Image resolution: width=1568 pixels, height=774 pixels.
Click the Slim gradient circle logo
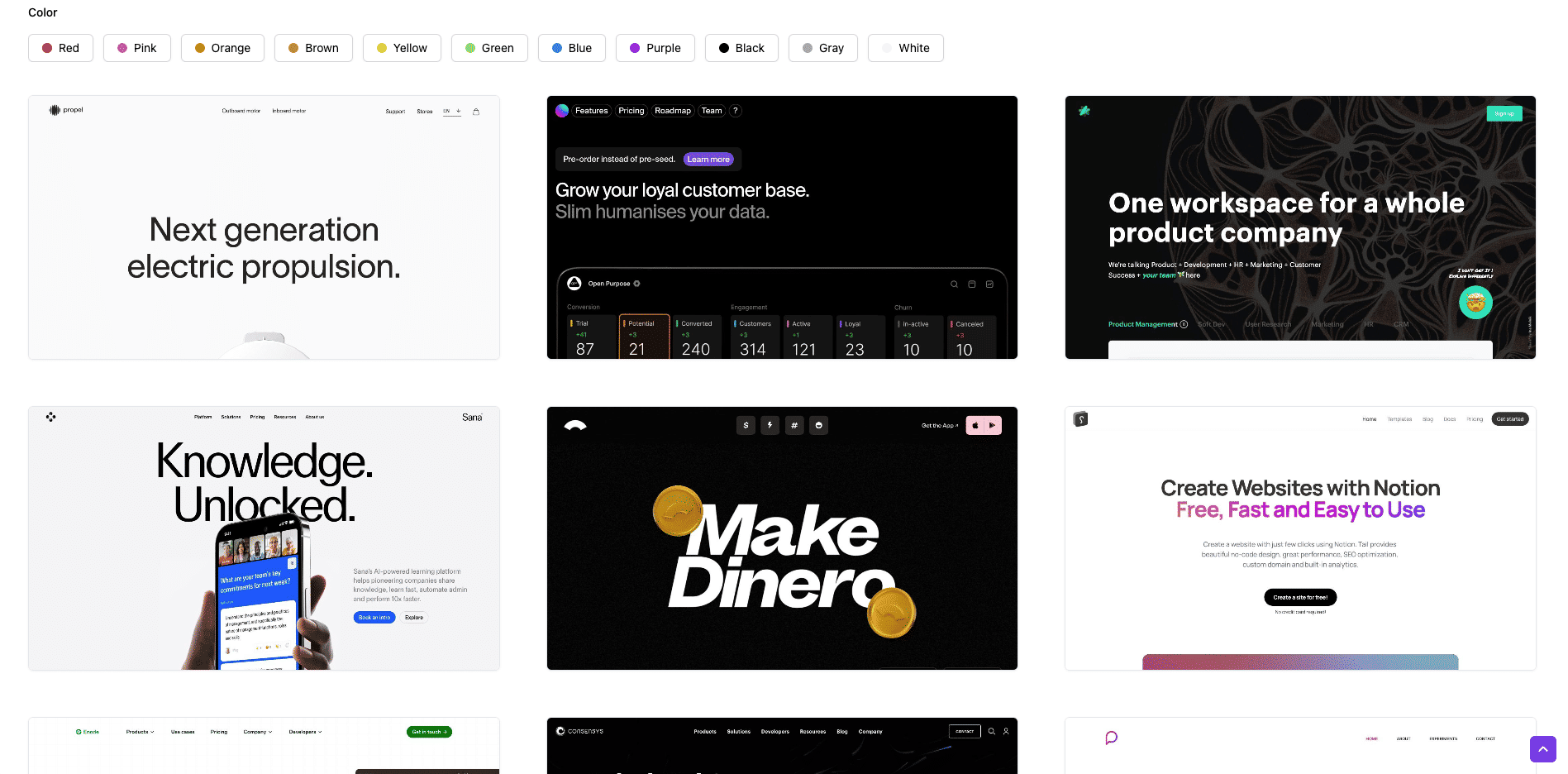(x=562, y=111)
